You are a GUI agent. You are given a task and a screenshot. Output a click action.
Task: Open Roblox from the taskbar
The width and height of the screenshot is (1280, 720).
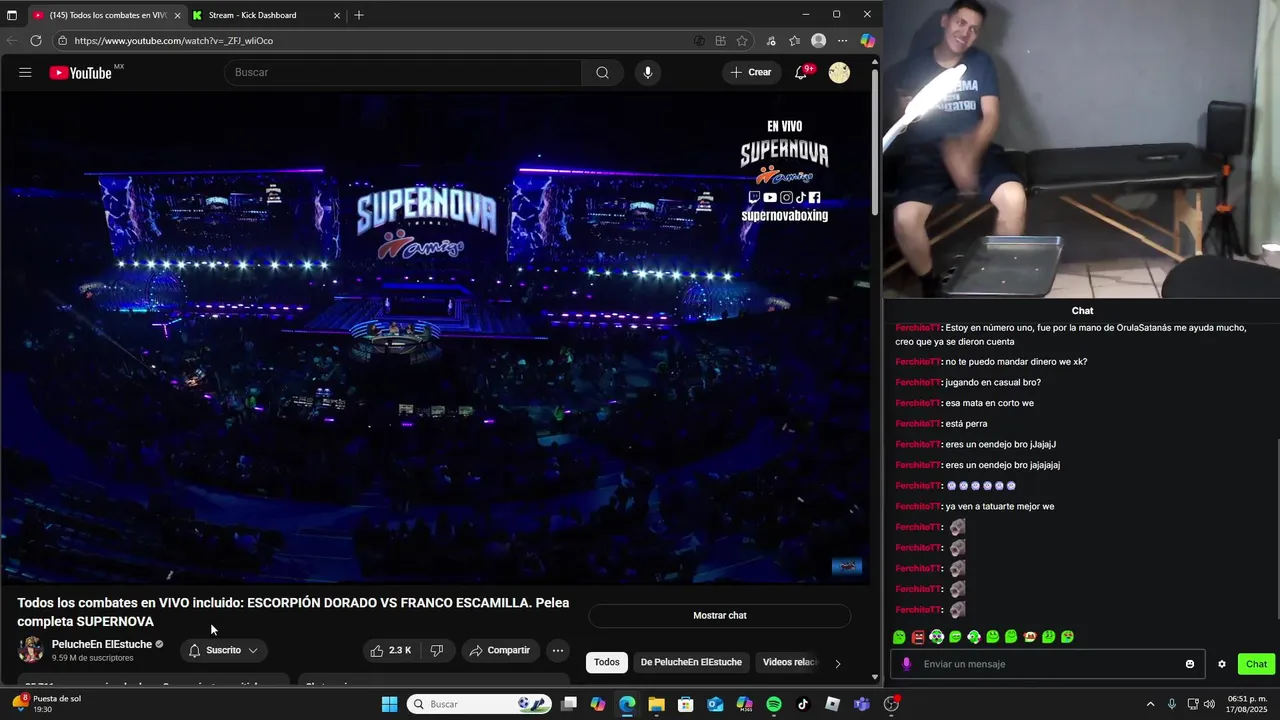point(833,704)
